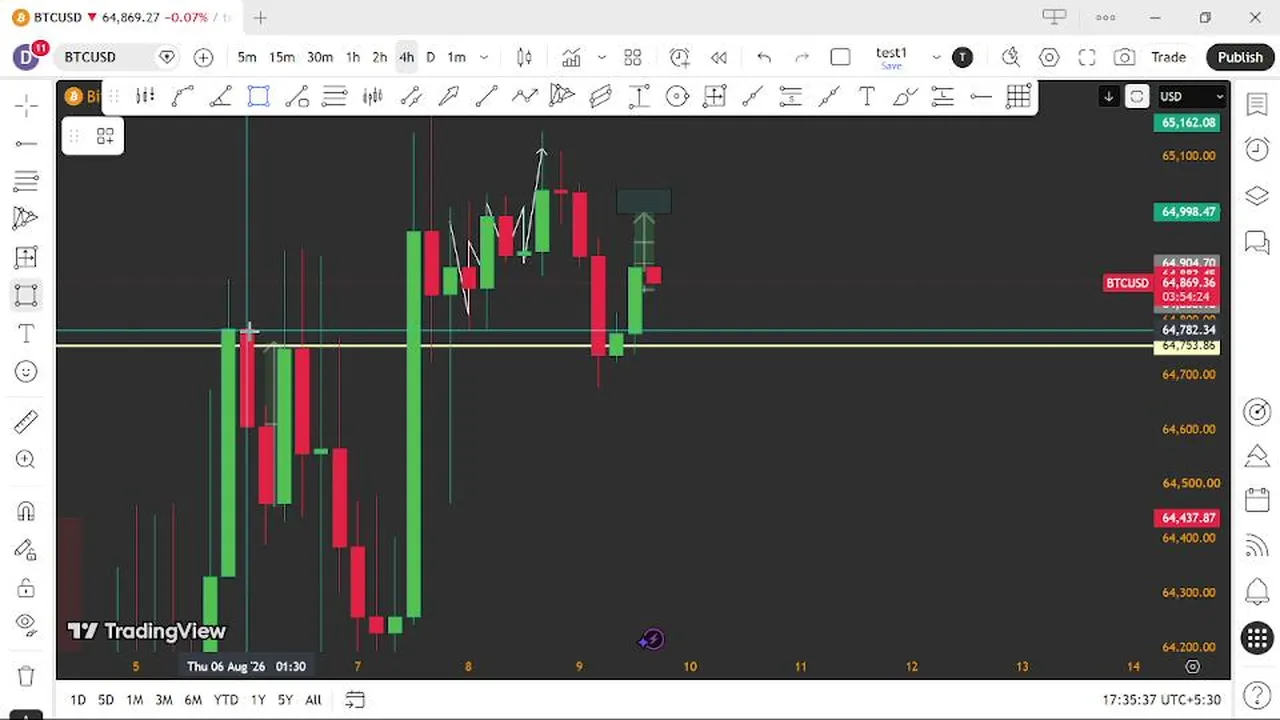
Task: Open the emoji icons tool in sidebar
Action: [x=26, y=371]
